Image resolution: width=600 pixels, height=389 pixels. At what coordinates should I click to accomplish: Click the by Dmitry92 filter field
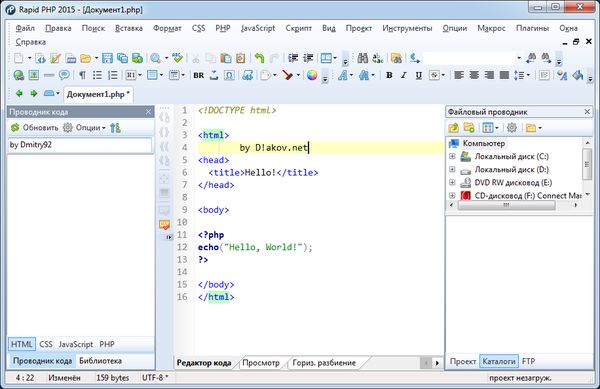(80, 145)
